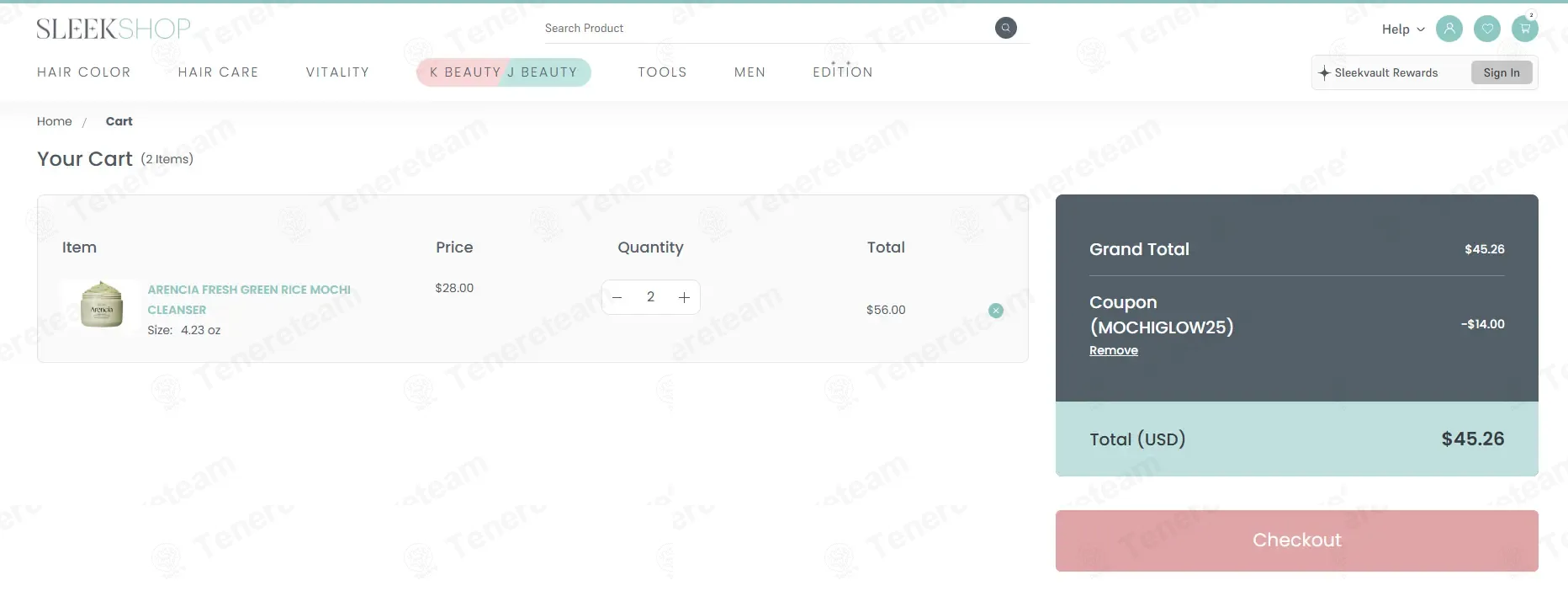Click the $28.00 price text
This screenshot has height=612, width=1568.
(454, 288)
